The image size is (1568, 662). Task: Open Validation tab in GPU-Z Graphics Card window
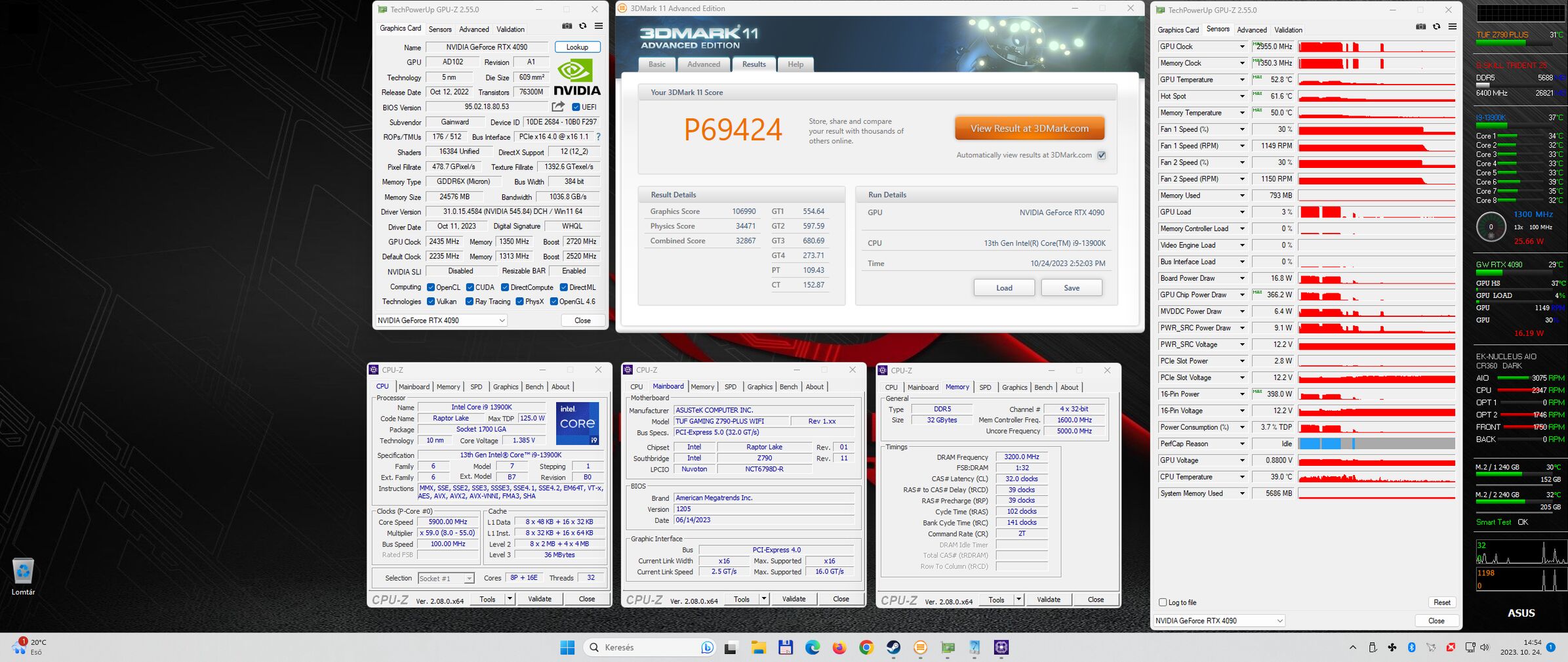click(510, 30)
